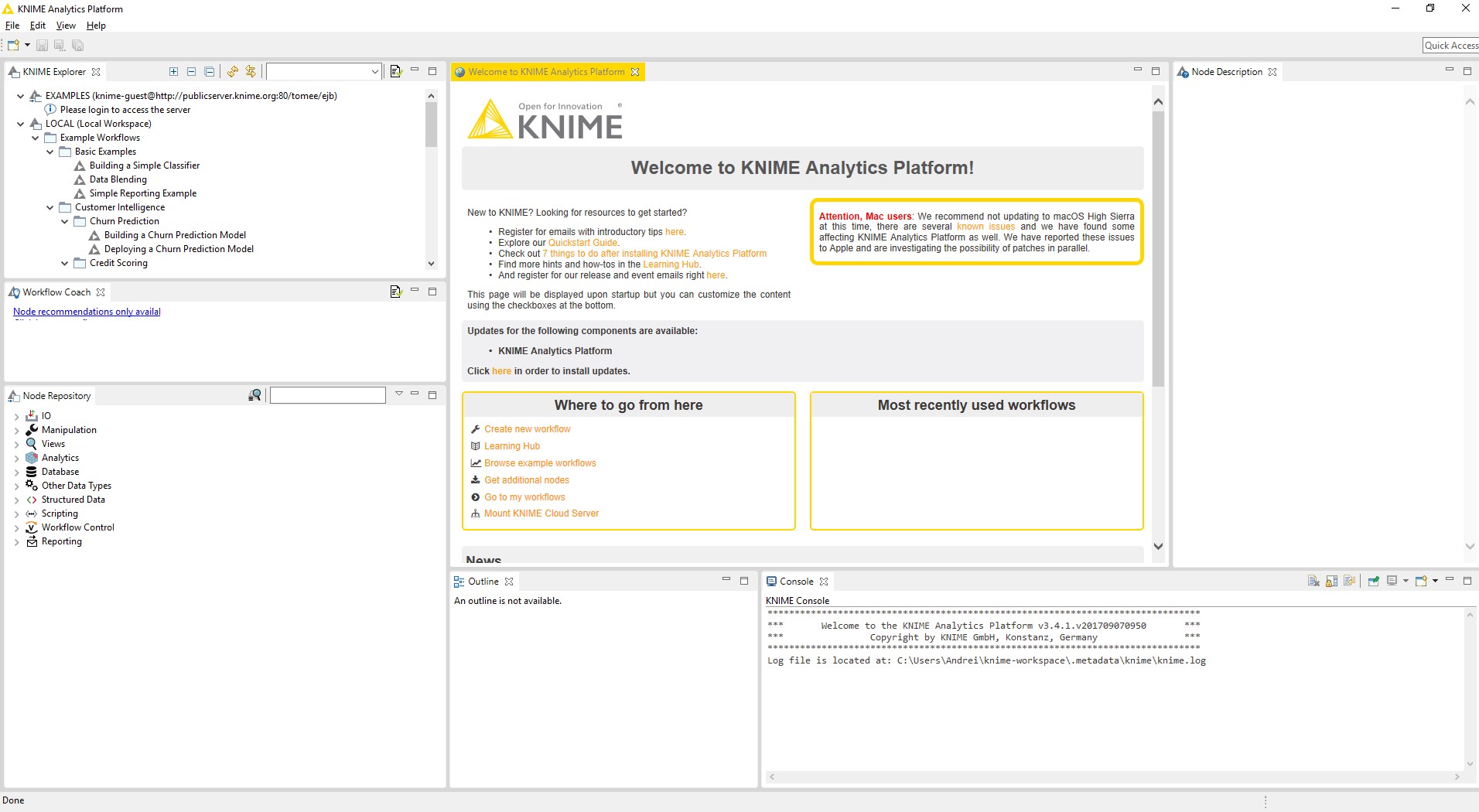
Task: Click Mount KNIME Cloud Server link
Action: [x=541, y=513]
